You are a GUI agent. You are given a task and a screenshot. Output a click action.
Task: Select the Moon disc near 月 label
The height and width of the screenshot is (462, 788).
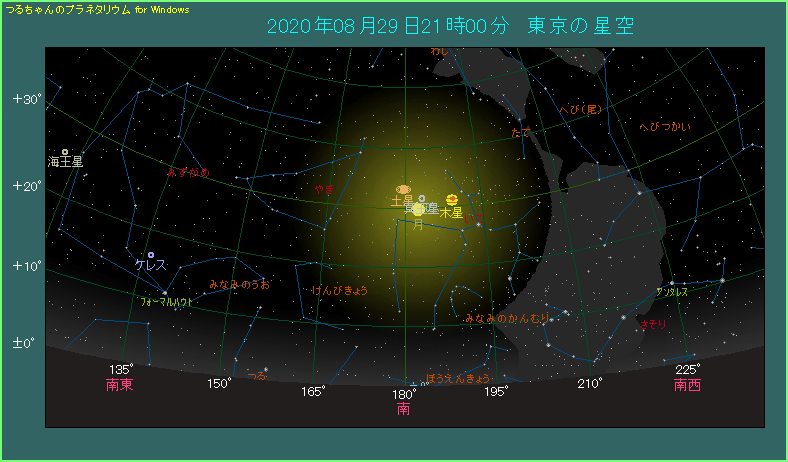[418, 209]
